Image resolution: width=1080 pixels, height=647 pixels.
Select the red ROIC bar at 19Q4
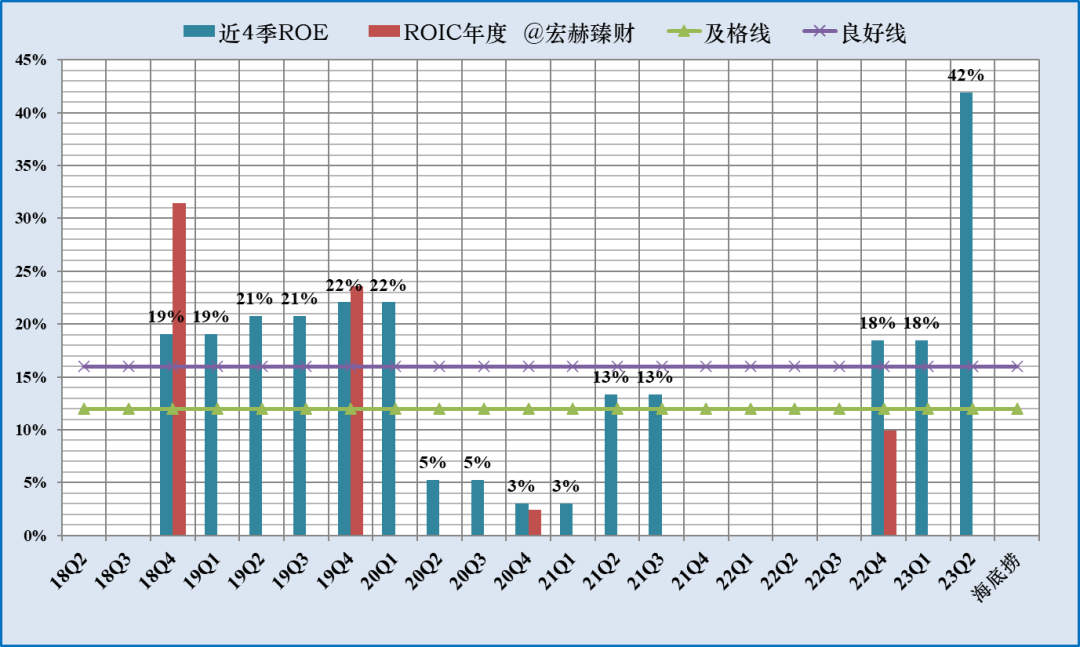pos(357,411)
